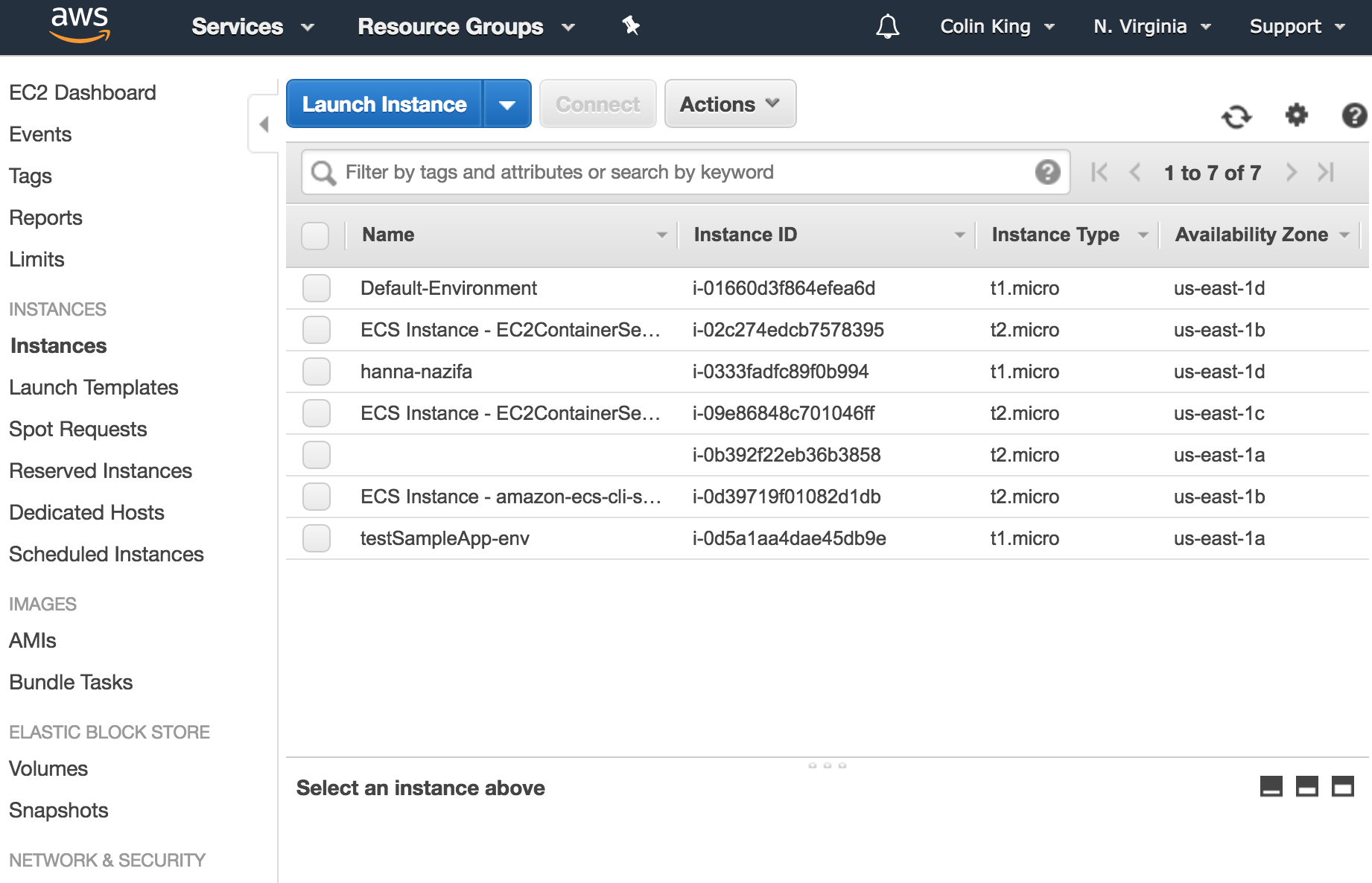Viewport: 1372px width, 883px height.
Task: Open the Launch Instance dropdown arrow
Action: [x=507, y=104]
